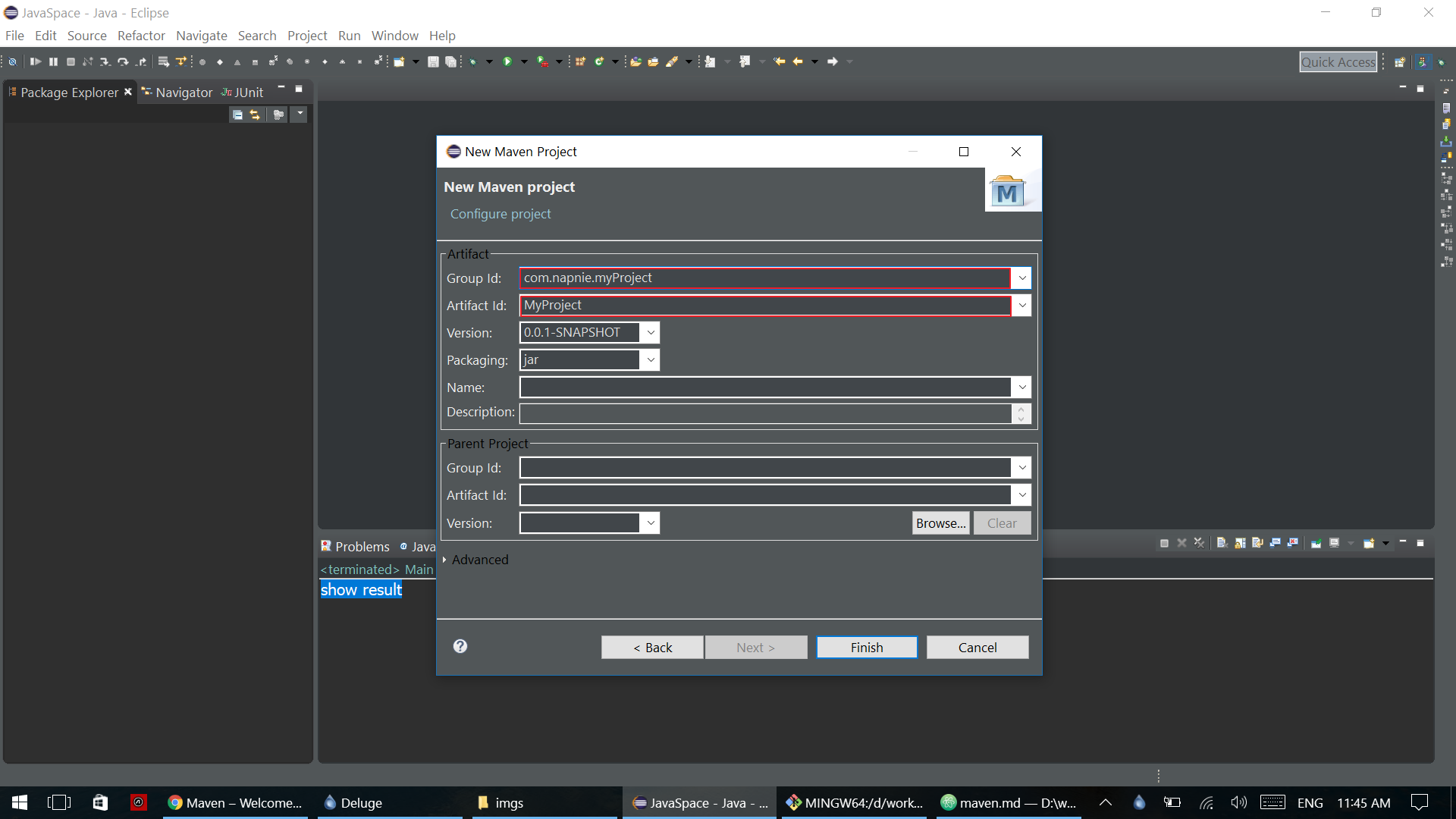Expand the Advanced section
1456x819 pixels.
pyautogui.click(x=444, y=560)
